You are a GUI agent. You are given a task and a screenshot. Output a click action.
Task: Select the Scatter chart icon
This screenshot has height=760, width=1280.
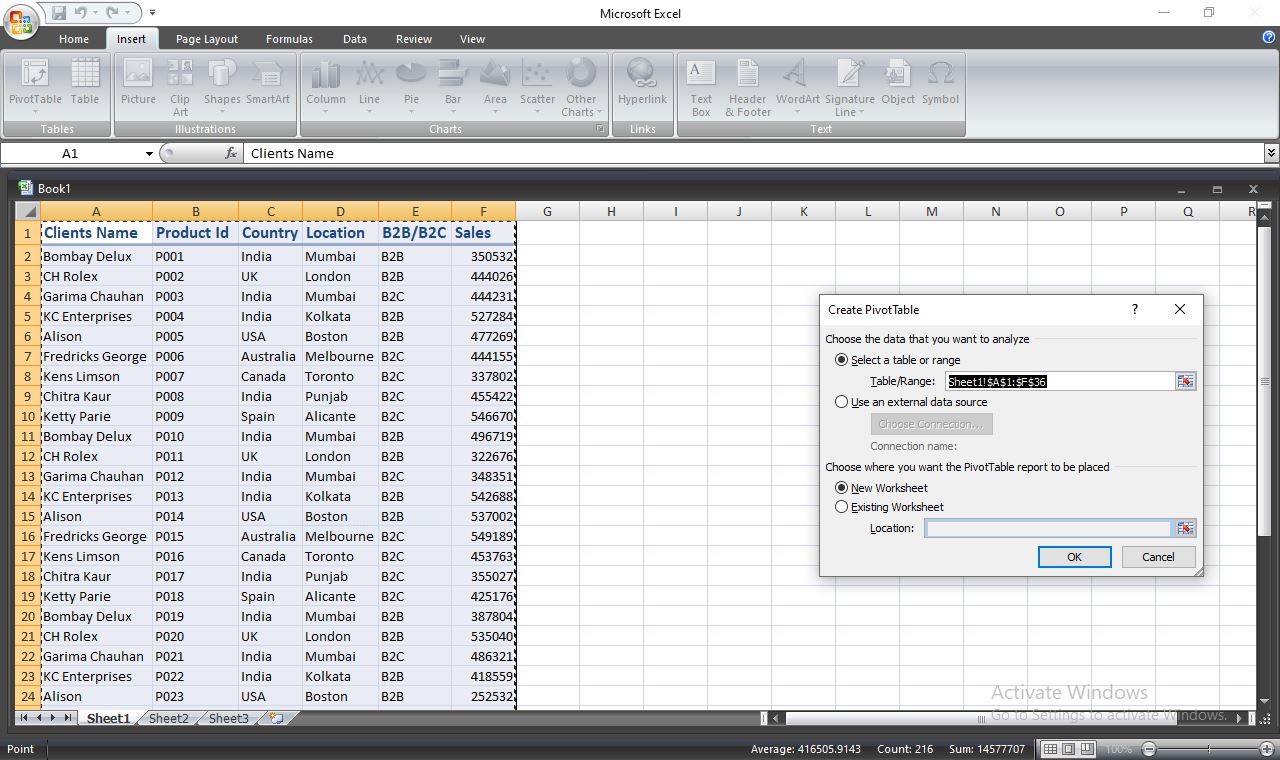(537, 86)
